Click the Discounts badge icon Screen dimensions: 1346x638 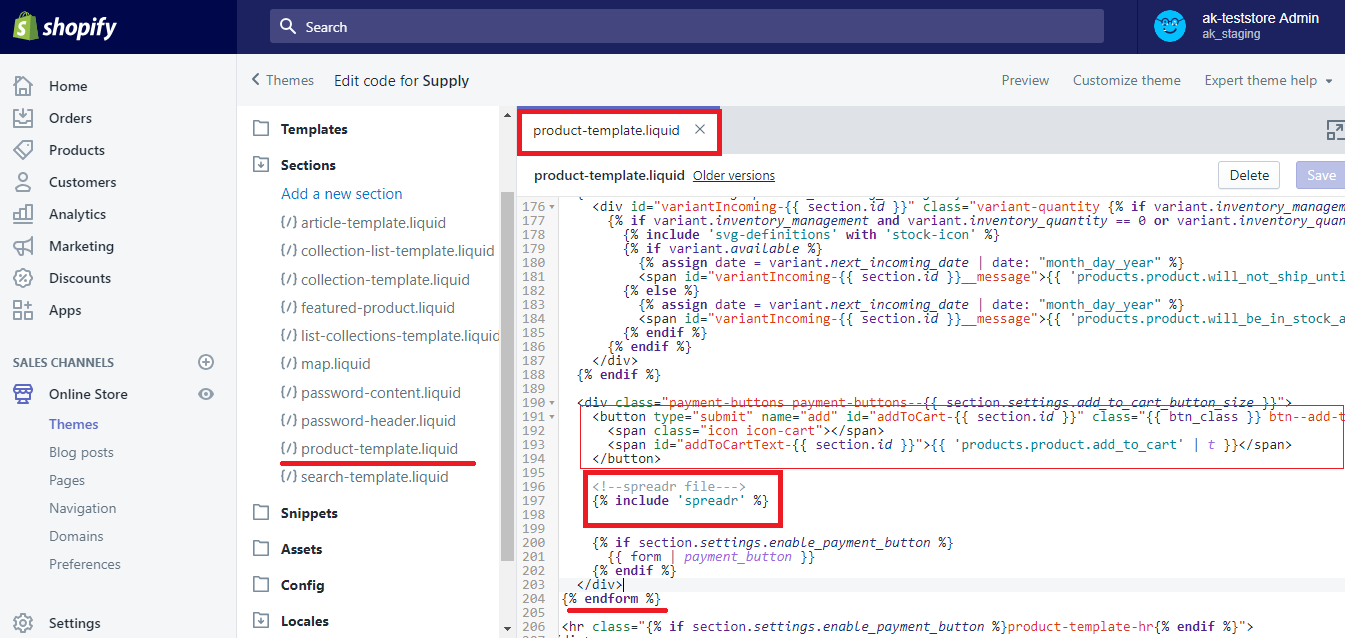coord(23,278)
